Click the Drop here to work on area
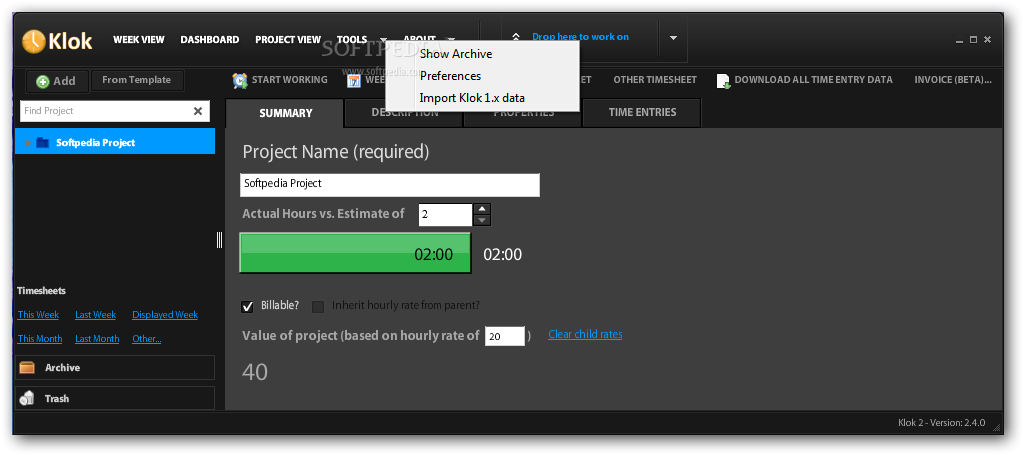 click(x=580, y=37)
